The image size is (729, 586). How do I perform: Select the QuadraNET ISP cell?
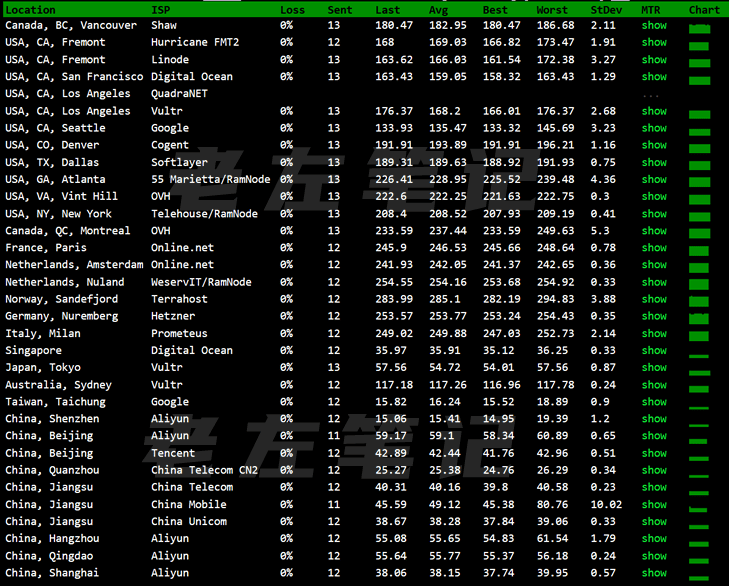[179, 93]
